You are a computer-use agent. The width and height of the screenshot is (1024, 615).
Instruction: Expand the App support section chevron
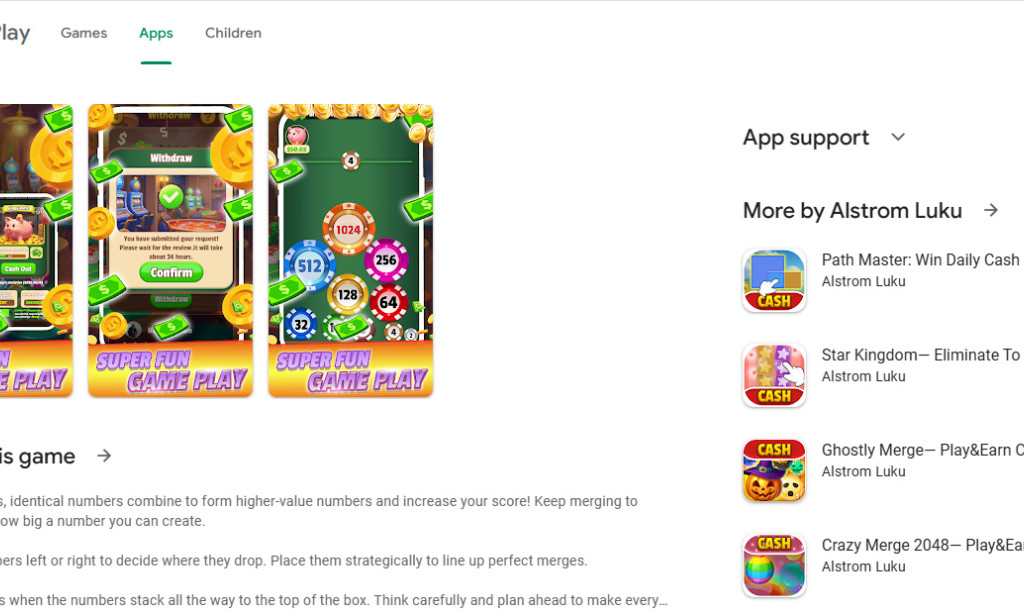898,137
